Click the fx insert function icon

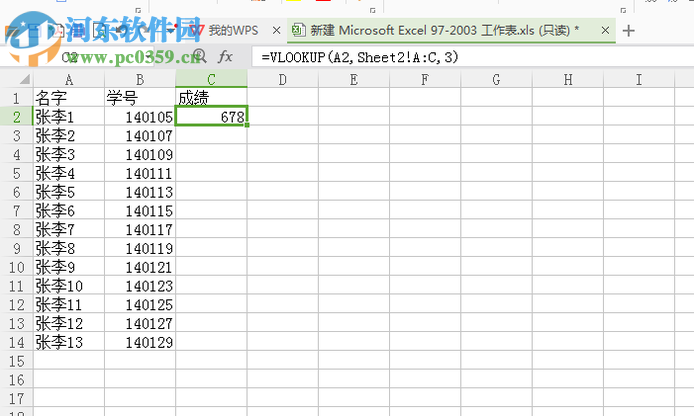coord(225,57)
